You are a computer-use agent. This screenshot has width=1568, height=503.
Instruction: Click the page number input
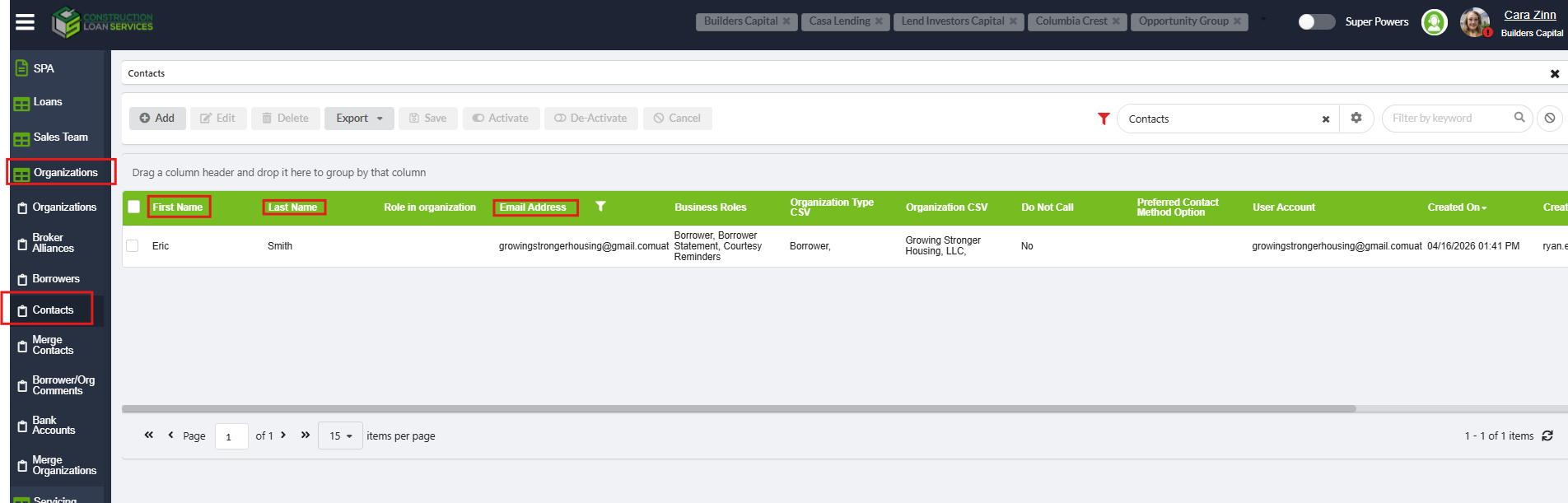[x=231, y=436]
